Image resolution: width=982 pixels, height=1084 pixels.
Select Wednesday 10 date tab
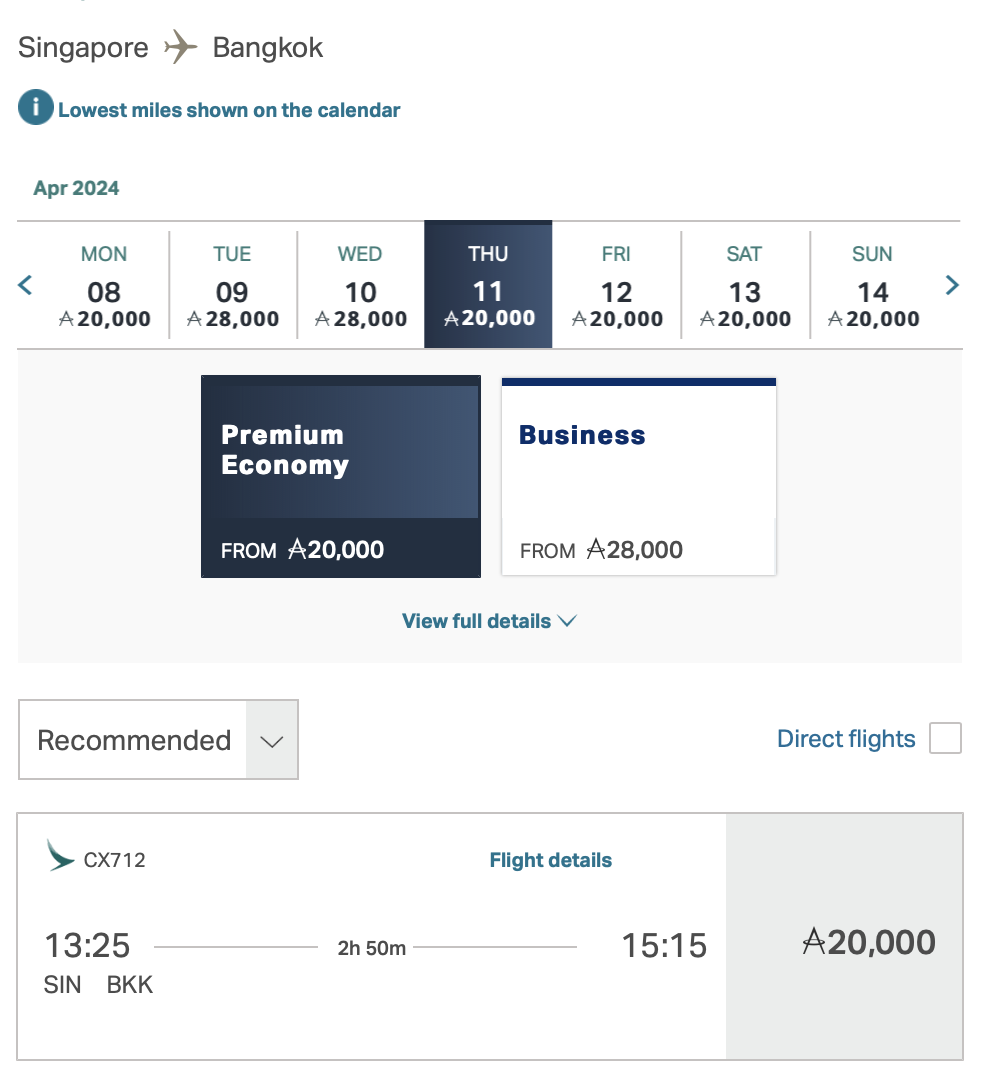(360, 287)
